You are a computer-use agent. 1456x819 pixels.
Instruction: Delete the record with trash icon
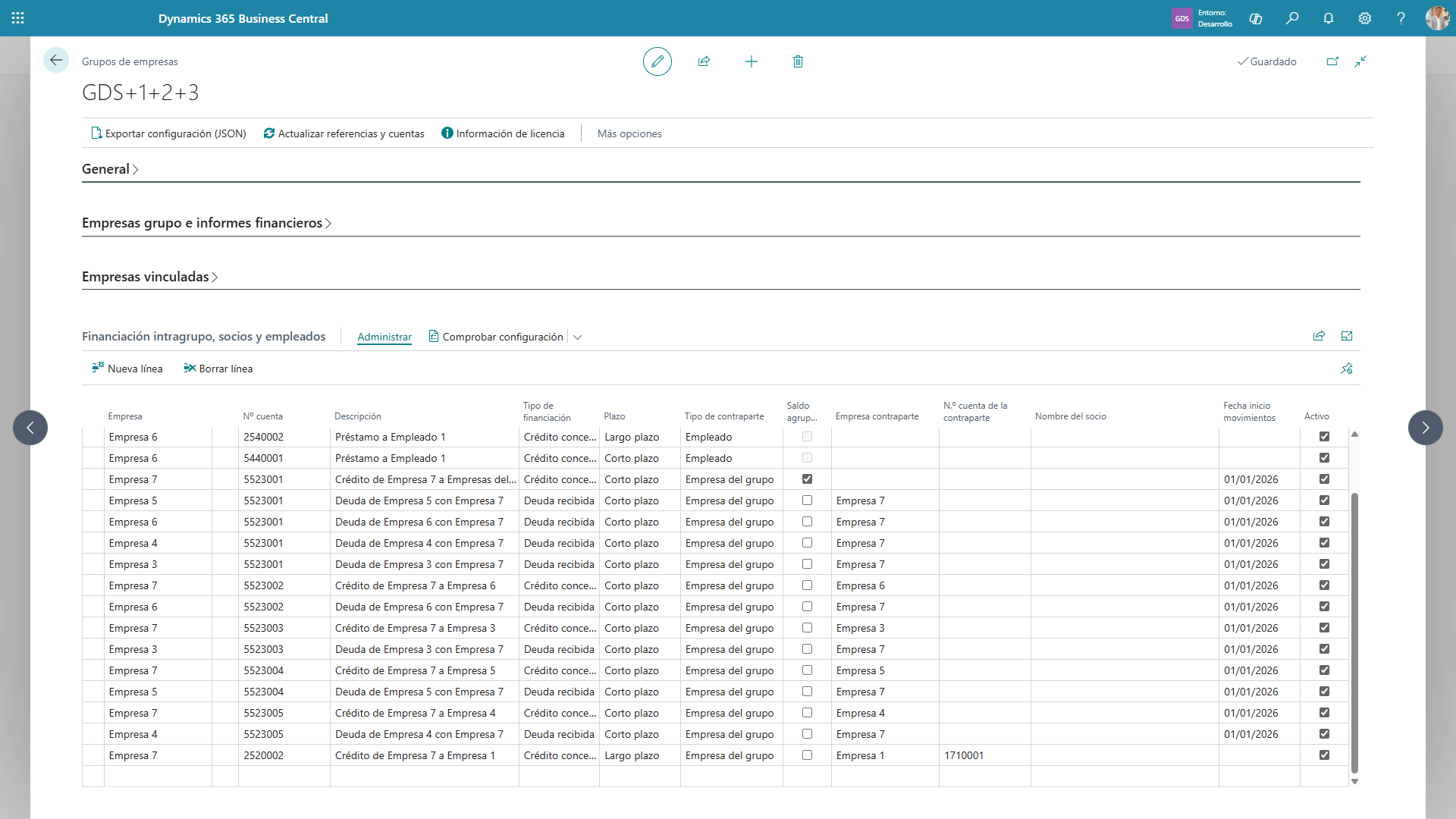[798, 61]
